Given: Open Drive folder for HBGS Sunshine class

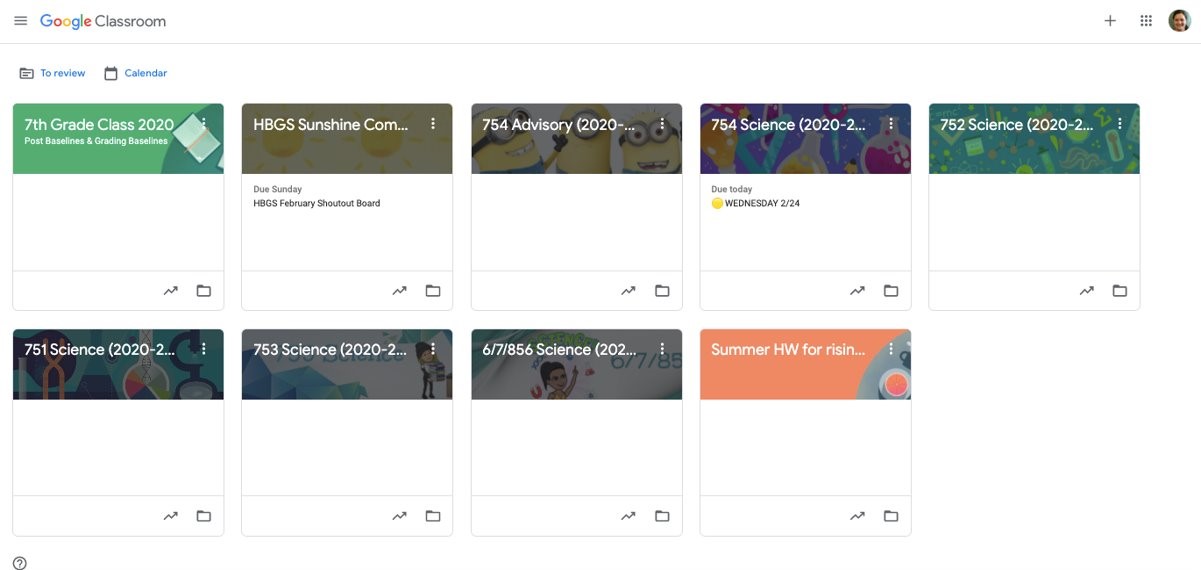Looking at the screenshot, I should [433, 291].
